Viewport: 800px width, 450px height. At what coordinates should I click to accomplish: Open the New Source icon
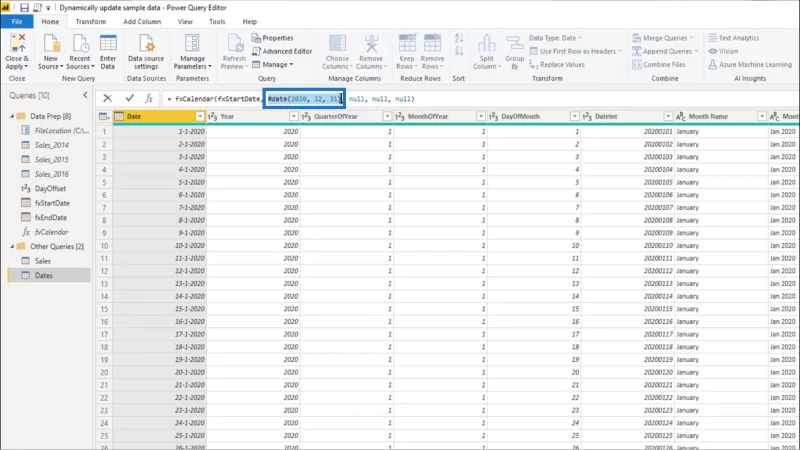[51, 44]
